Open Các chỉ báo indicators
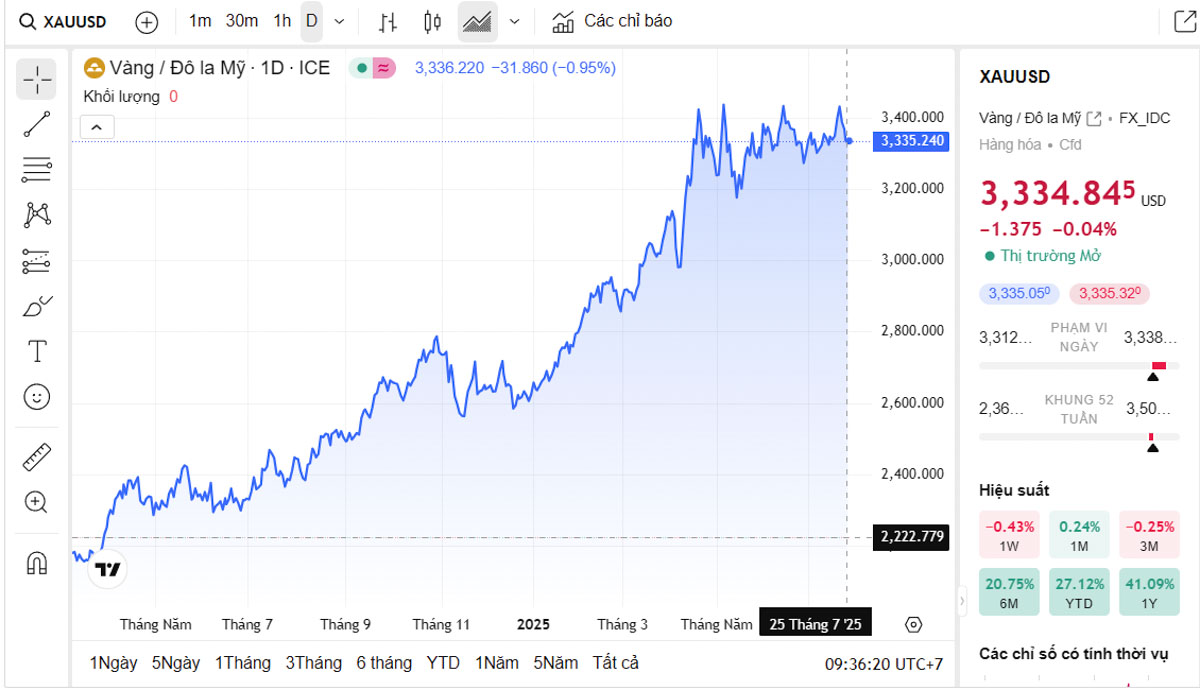Screen dimensions: 1200x690 [x=613, y=21]
